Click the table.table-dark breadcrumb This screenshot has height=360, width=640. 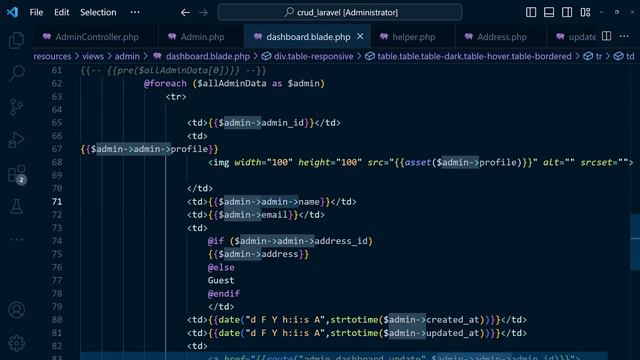[474, 56]
